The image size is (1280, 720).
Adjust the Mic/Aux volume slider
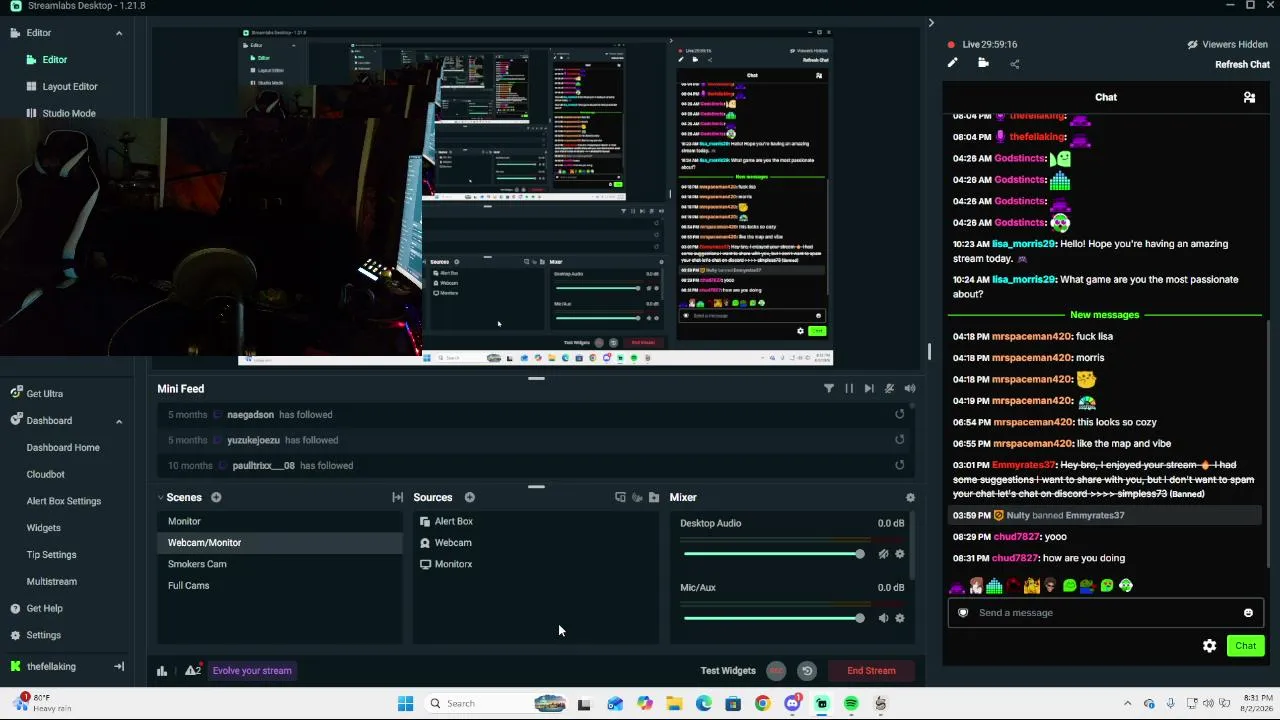click(774, 618)
